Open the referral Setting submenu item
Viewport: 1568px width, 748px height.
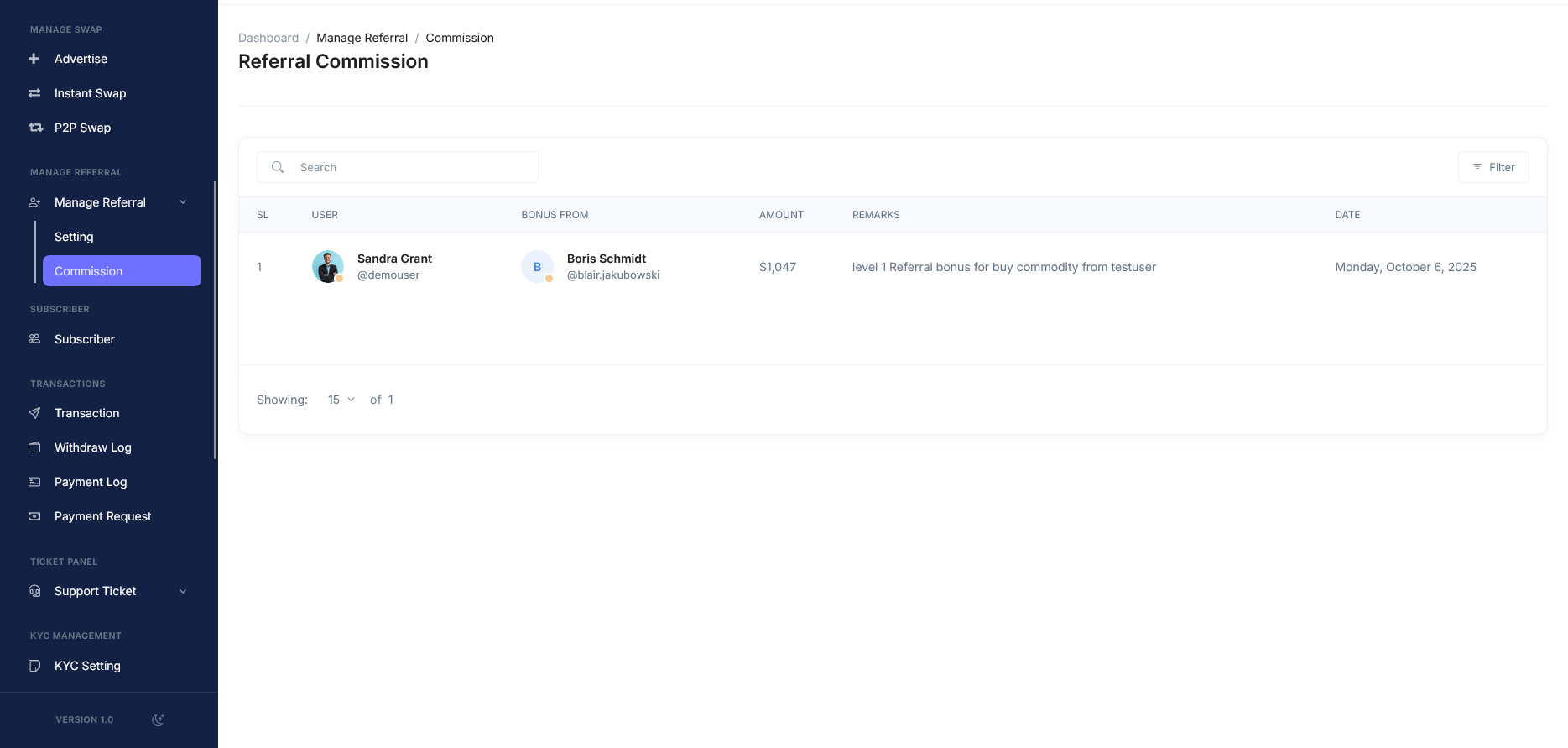pyautogui.click(x=74, y=237)
